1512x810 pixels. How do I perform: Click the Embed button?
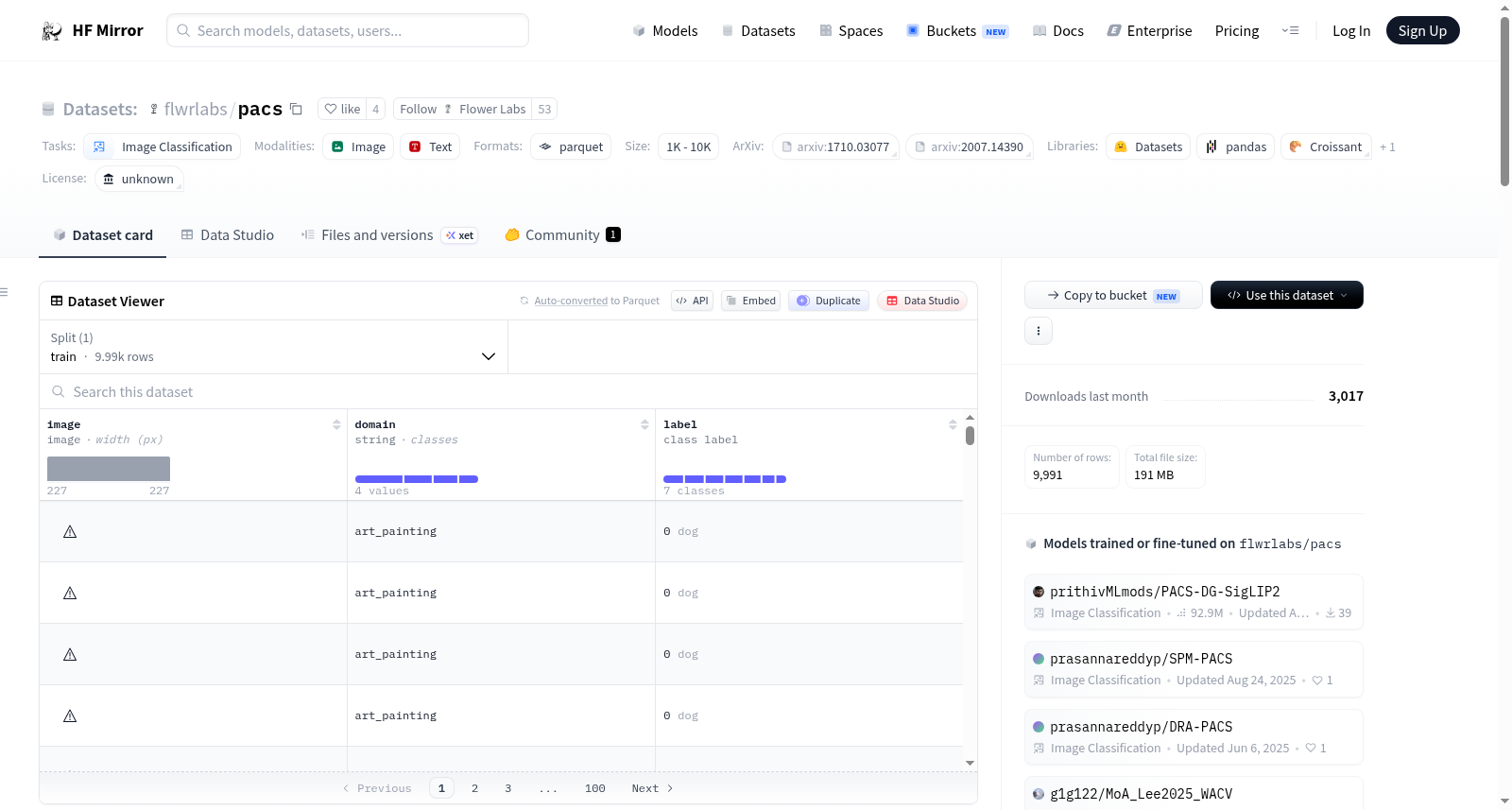(x=750, y=301)
